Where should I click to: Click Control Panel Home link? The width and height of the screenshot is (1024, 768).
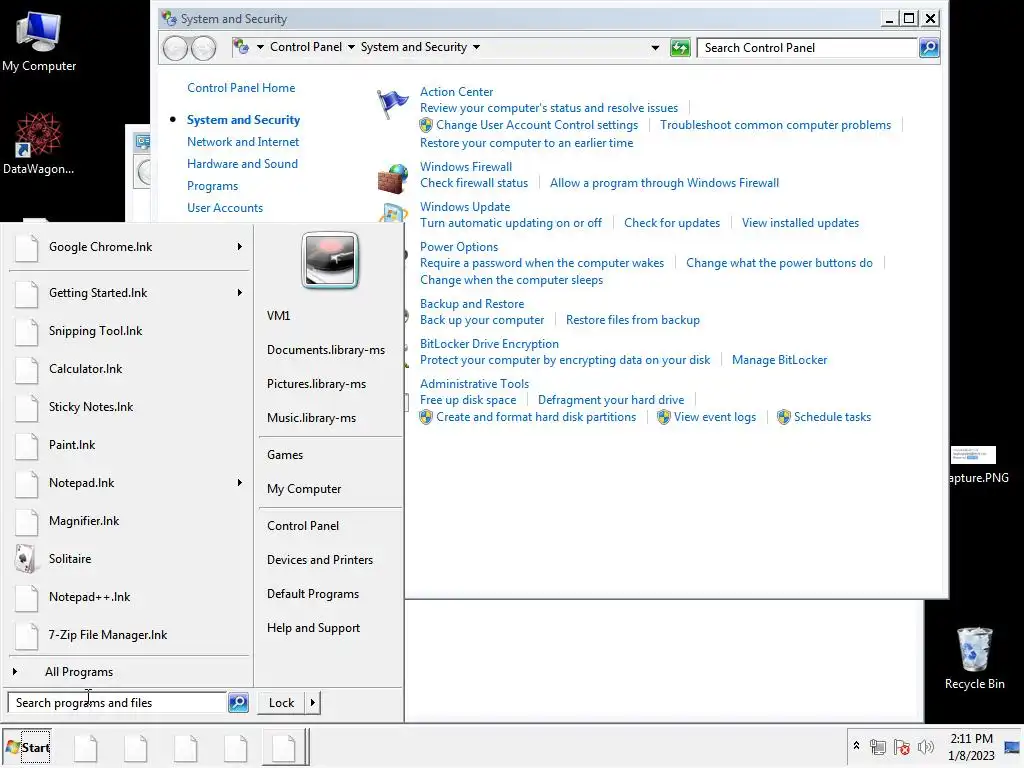[241, 88]
